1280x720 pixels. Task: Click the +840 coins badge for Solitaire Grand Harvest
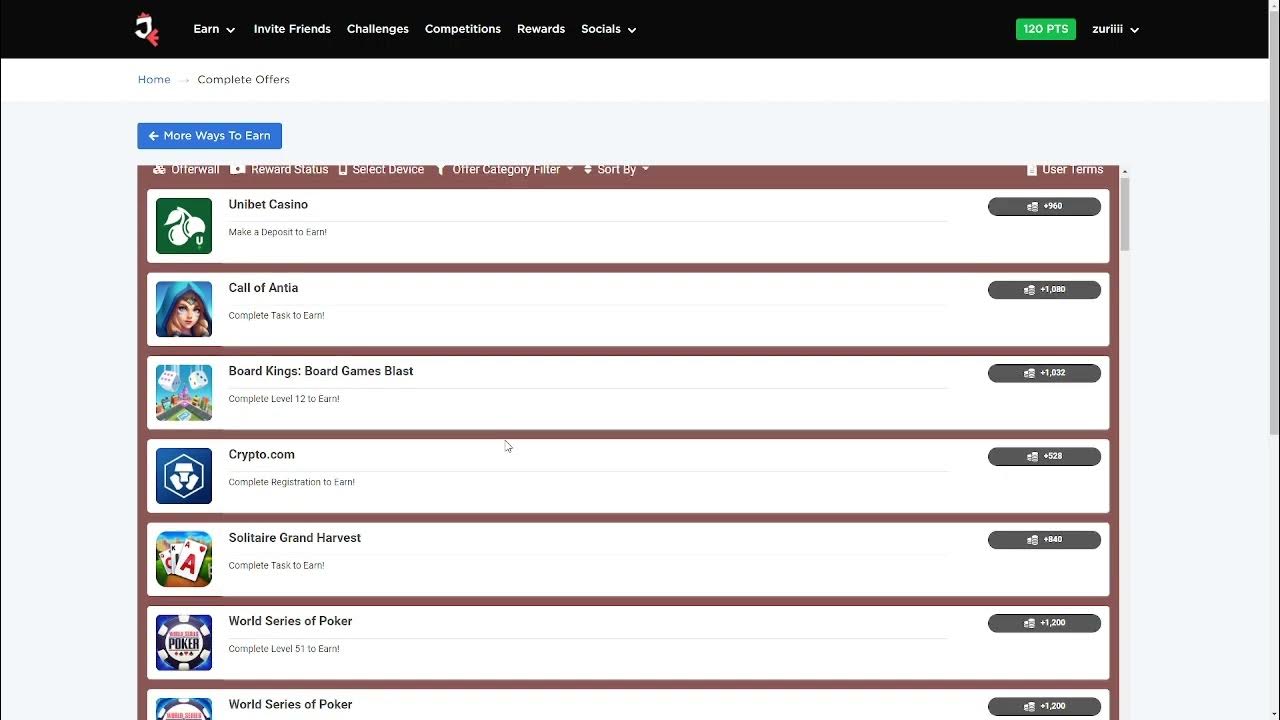coord(1044,539)
